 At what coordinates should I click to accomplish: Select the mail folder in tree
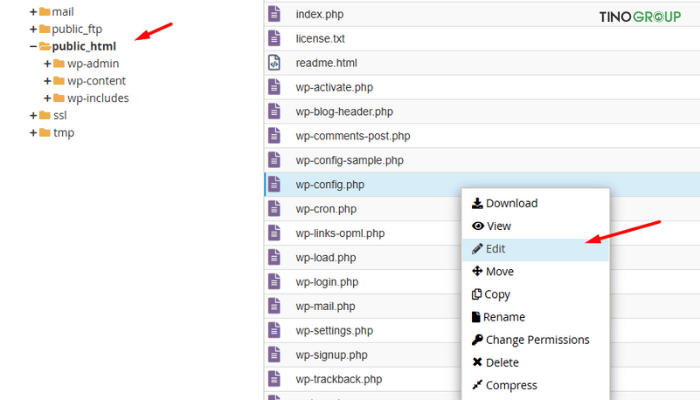[62, 12]
